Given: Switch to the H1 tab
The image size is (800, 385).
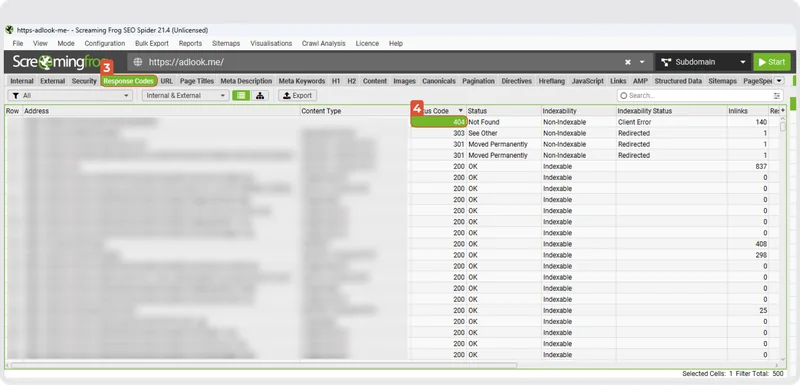Looking at the screenshot, I should [336, 81].
